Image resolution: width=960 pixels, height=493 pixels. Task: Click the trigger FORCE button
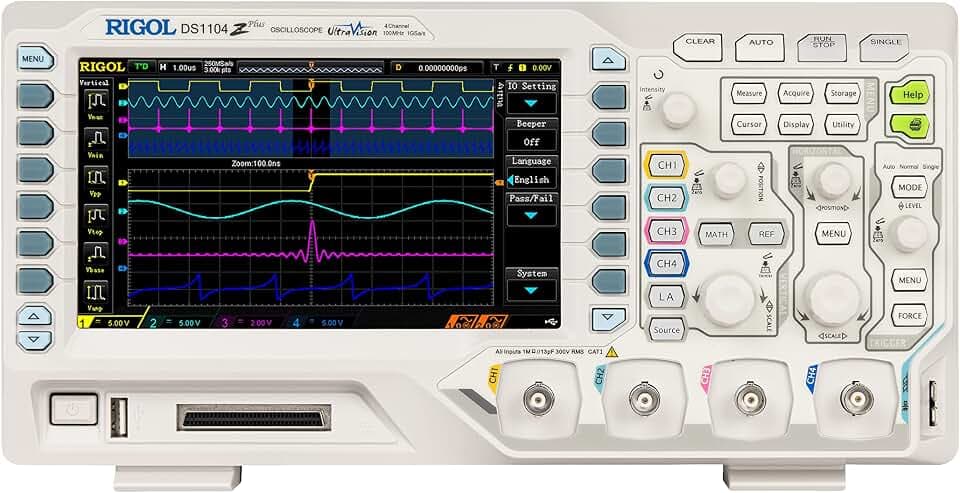pos(909,316)
